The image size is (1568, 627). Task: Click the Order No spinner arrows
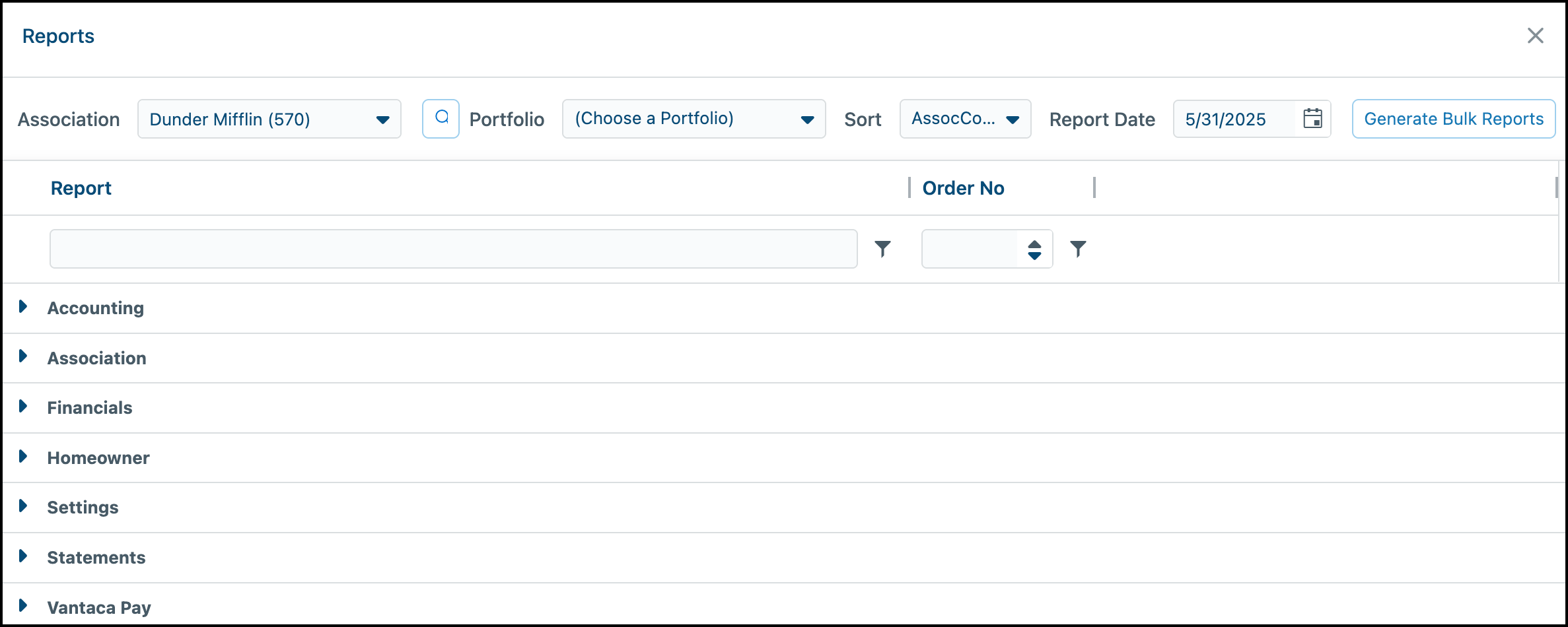pos(1034,249)
